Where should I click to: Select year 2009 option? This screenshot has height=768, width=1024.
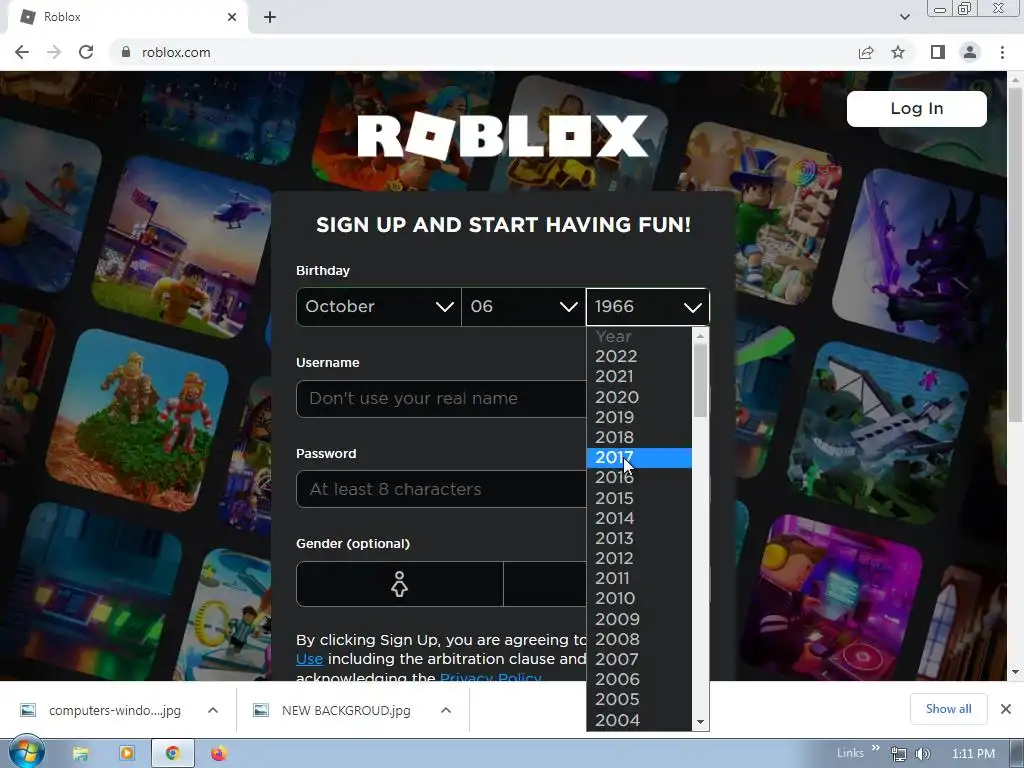pyautogui.click(x=639, y=619)
